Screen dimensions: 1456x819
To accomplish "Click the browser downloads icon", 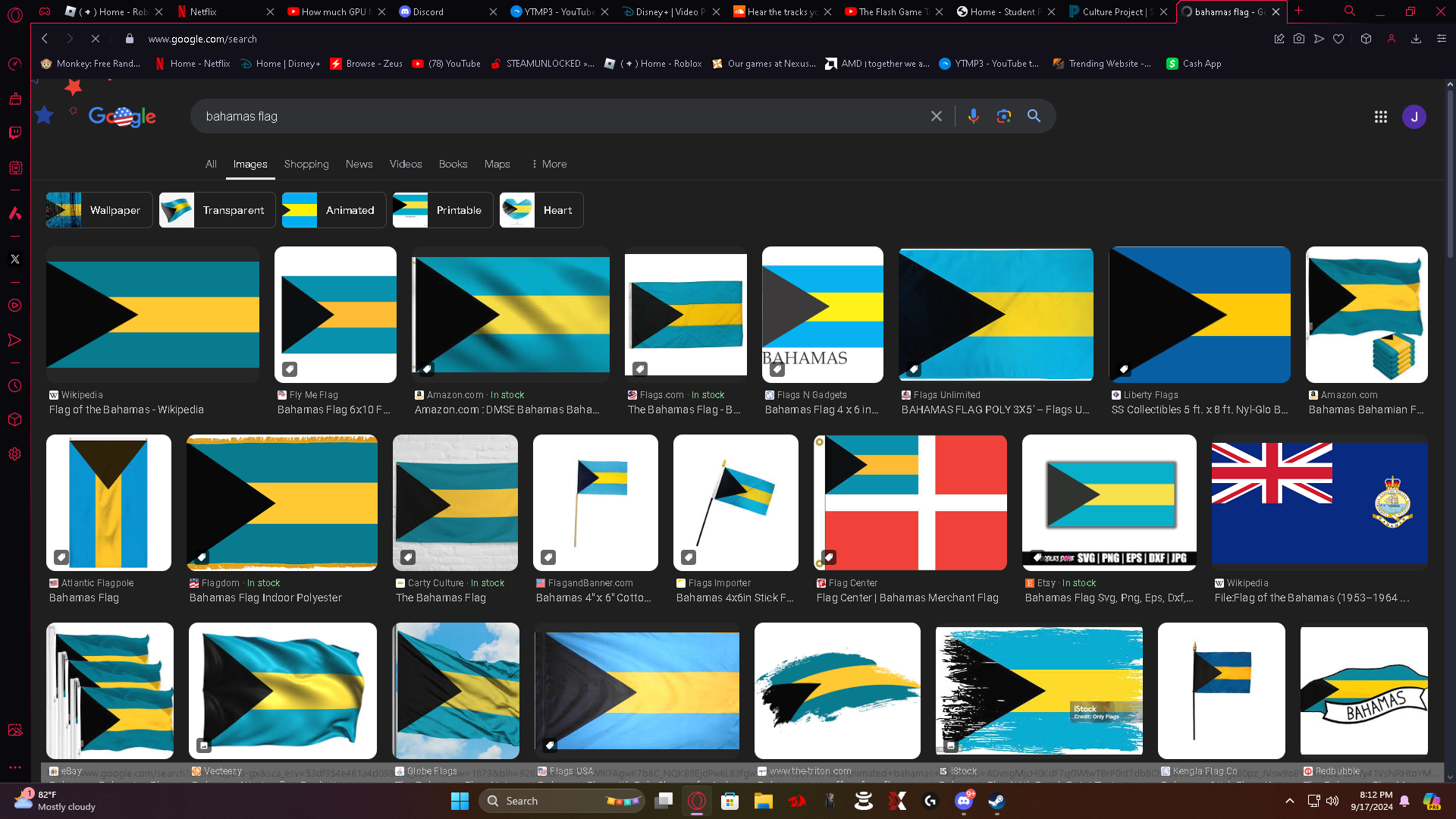I will (x=1416, y=39).
